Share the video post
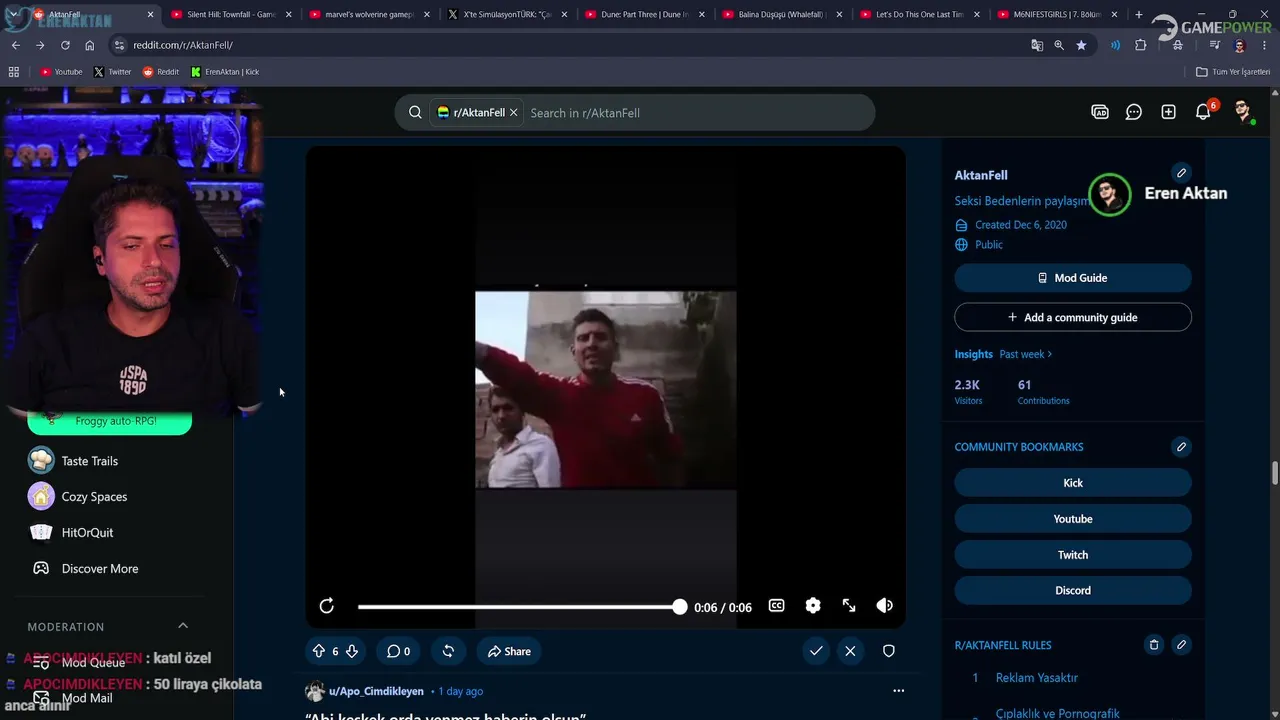Viewport: 1280px width, 720px height. click(x=509, y=651)
